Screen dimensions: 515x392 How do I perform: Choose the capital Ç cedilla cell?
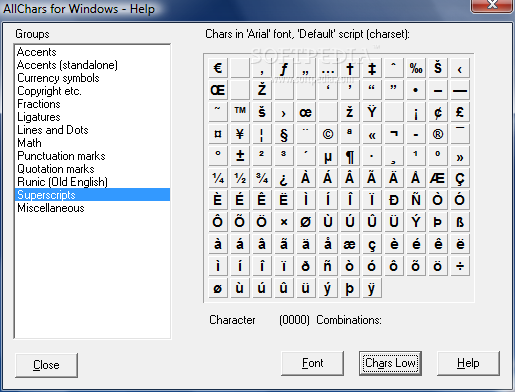[x=460, y=178]
